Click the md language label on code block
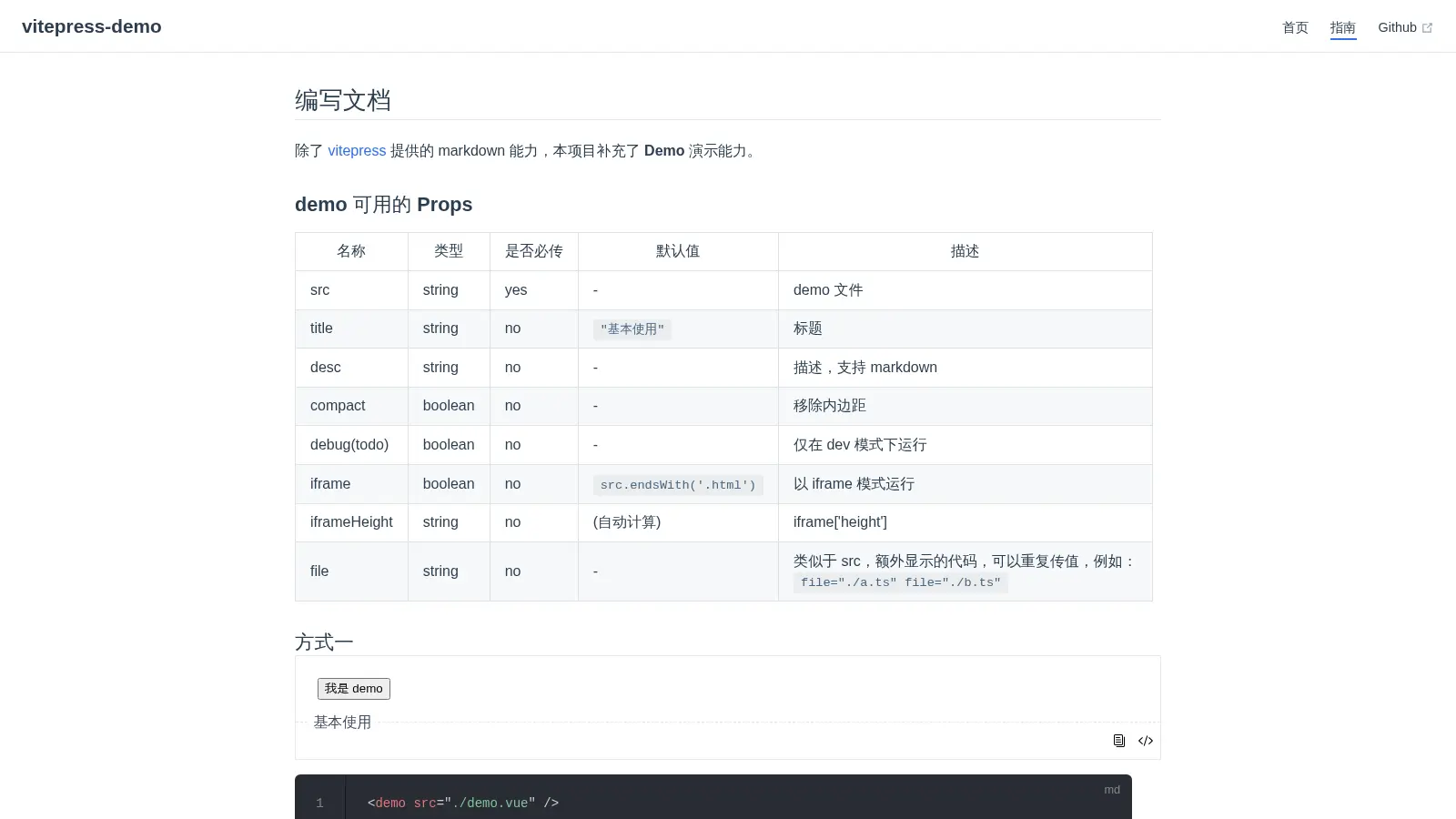 [x=1112, y=789]
